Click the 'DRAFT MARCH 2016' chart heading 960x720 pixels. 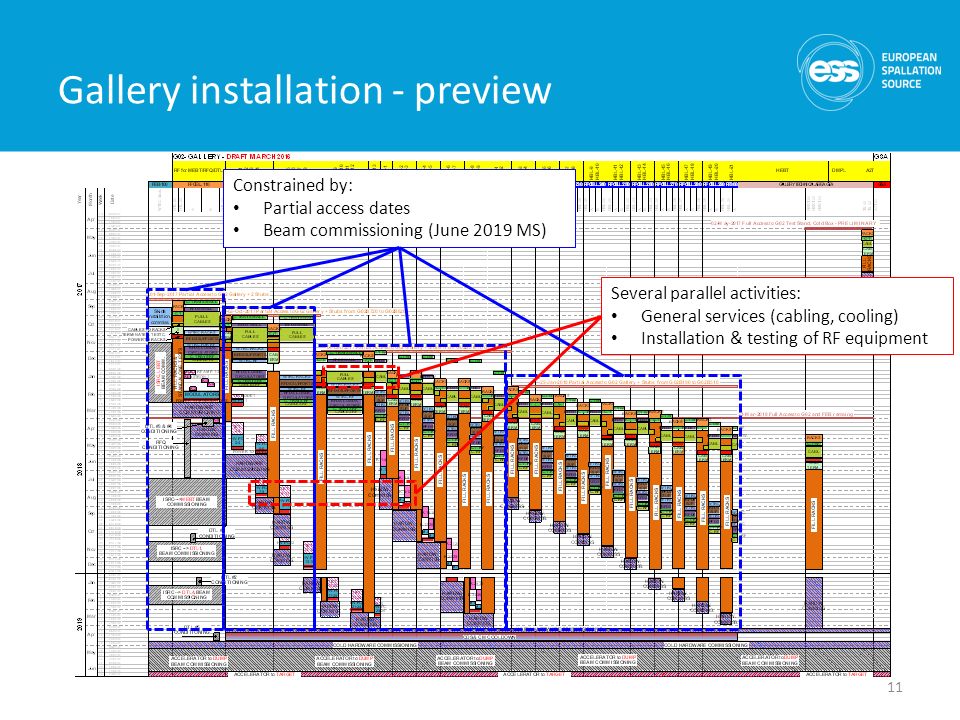[x=258, y=157]
